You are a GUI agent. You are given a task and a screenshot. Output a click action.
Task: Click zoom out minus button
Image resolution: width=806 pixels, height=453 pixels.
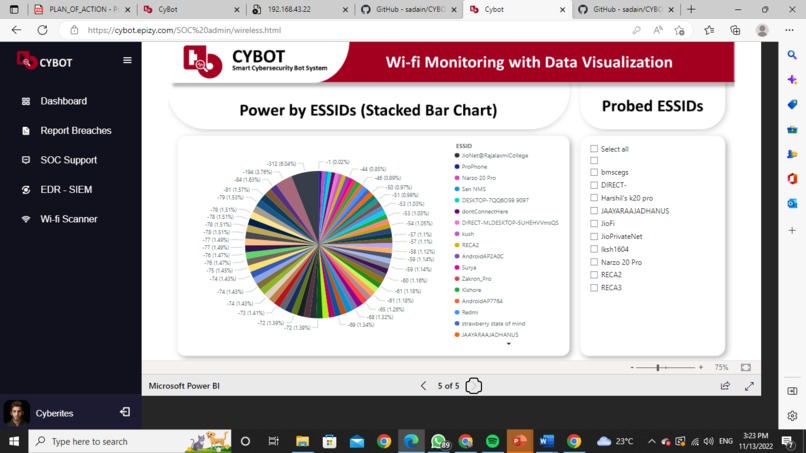pos(632,367)
